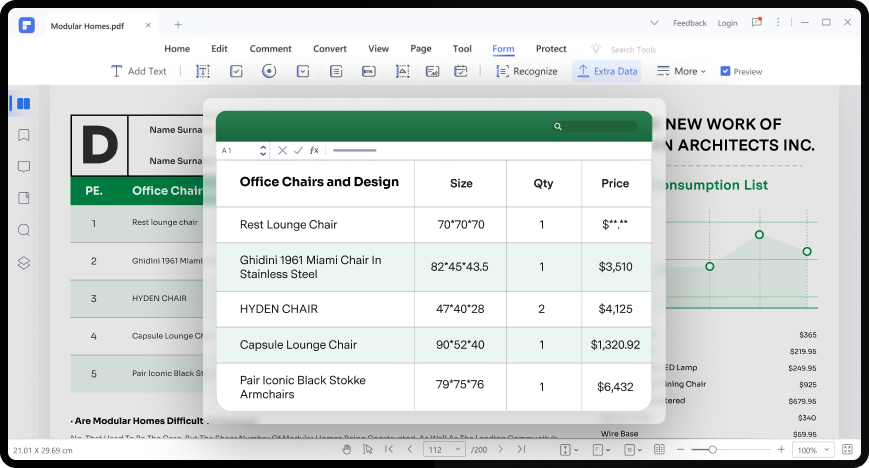Open the comments panel
Image resolution: width=869 pixels, height=468 pixels.
pyautogui.click(x=23, y=167)
